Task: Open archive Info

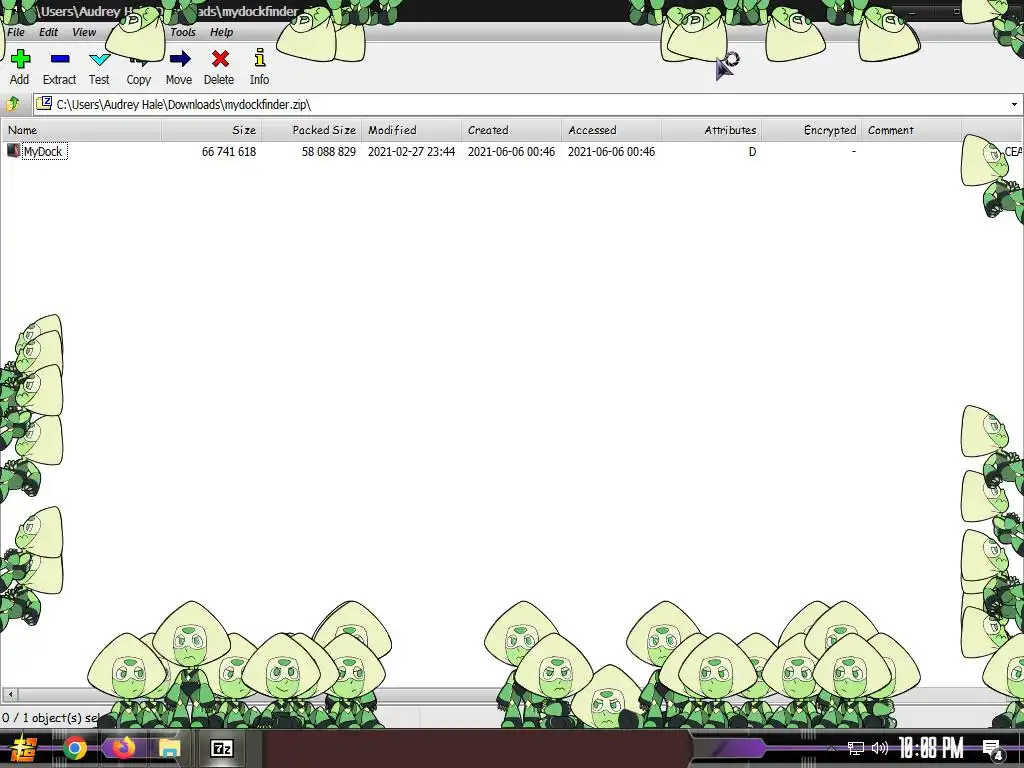Action: pos(259,67)
